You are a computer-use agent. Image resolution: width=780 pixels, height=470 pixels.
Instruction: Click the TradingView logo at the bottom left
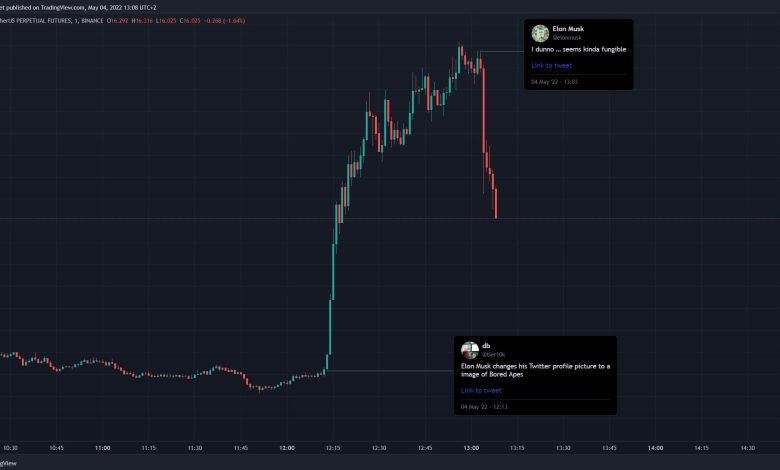(8, 464)
